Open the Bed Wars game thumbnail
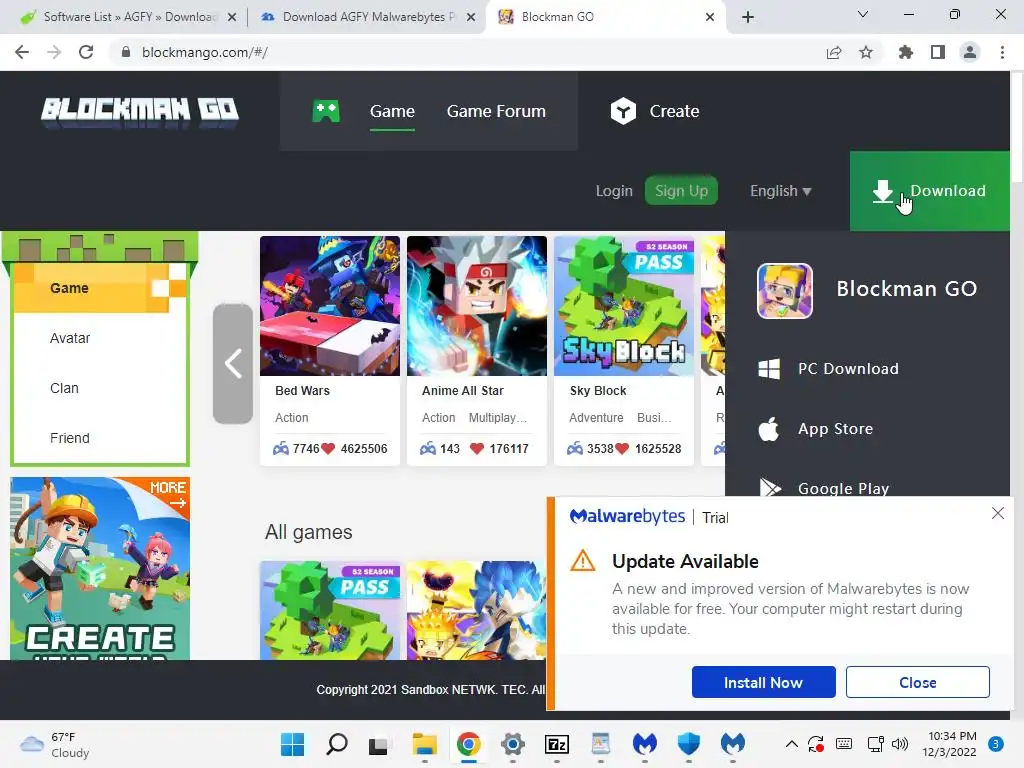1024x768 pixels. click(330, 306)
